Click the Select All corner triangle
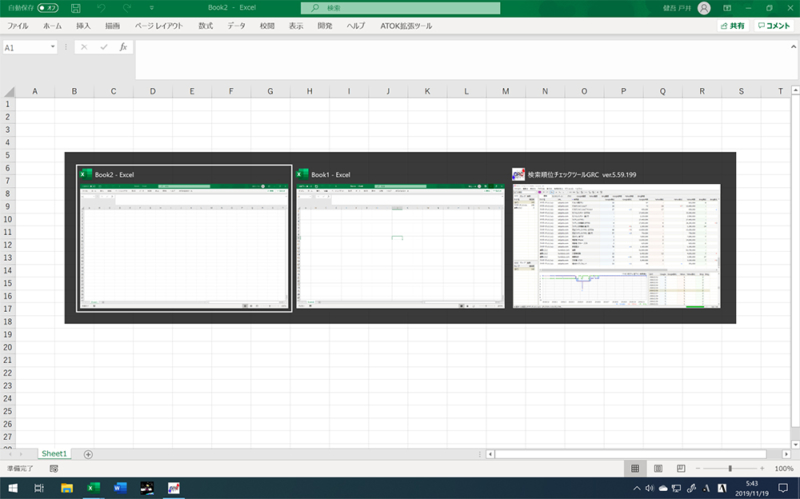 point(9,92)
